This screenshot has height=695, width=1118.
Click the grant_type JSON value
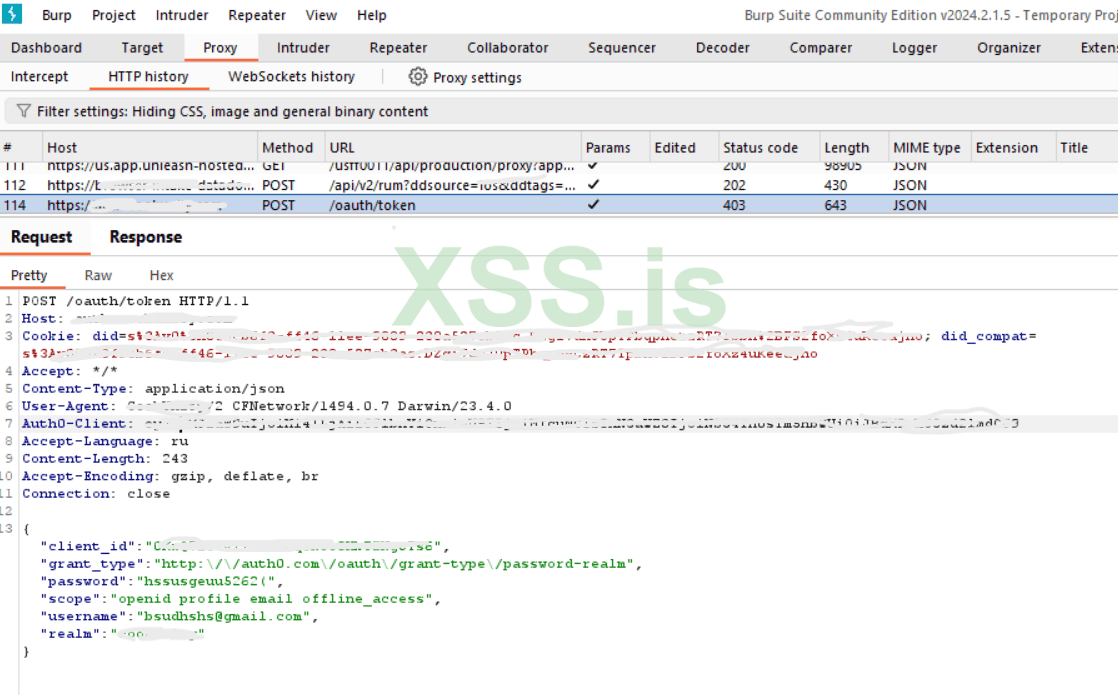(x=394, y=564)
